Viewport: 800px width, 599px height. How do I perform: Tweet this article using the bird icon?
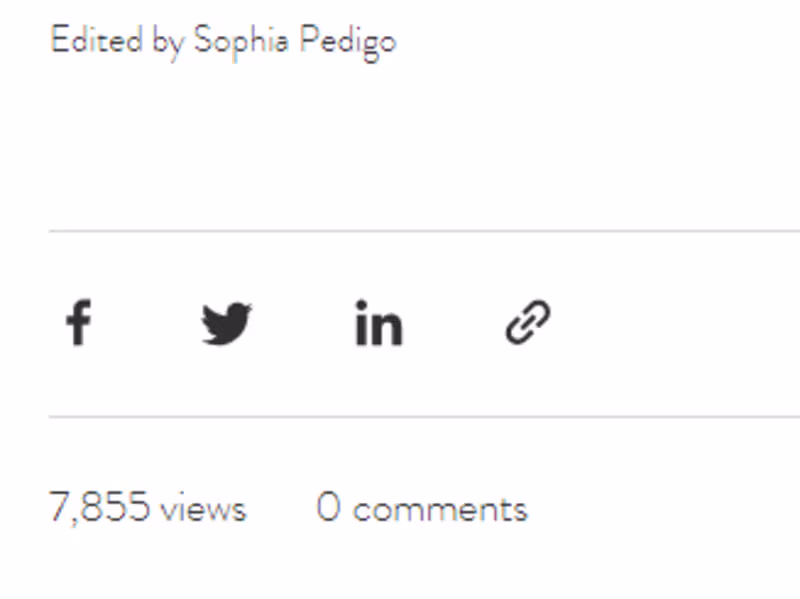coord(227,323)
